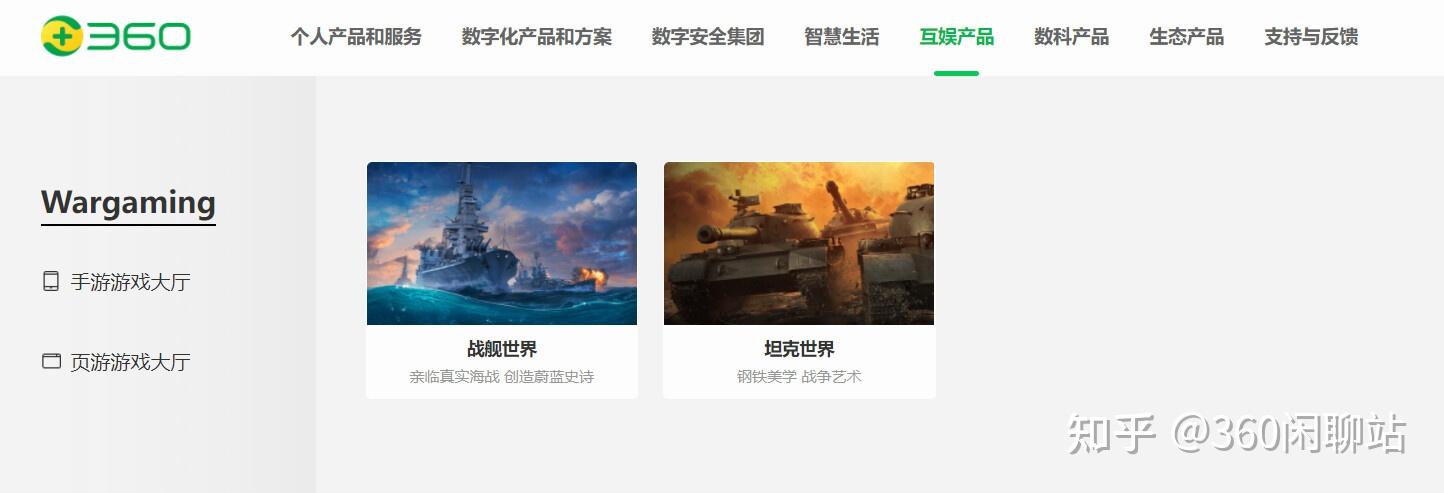The width and height of the screenshot is (1444, 493).
Task: Go to the 智慧生活 tab
Action: click(x=842, y=37)
